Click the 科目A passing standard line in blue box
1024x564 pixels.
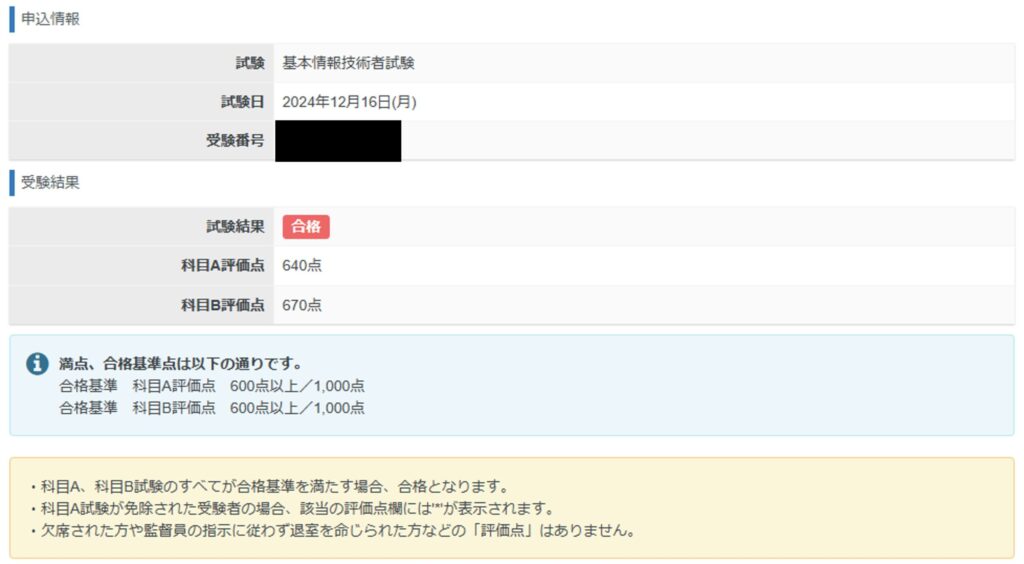211,386
